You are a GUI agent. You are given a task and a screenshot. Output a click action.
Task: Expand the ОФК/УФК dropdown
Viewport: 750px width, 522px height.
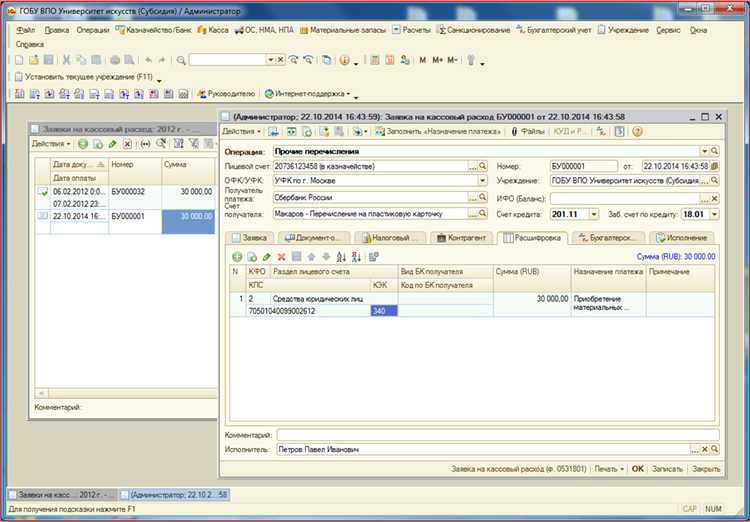tap(482, 181)
